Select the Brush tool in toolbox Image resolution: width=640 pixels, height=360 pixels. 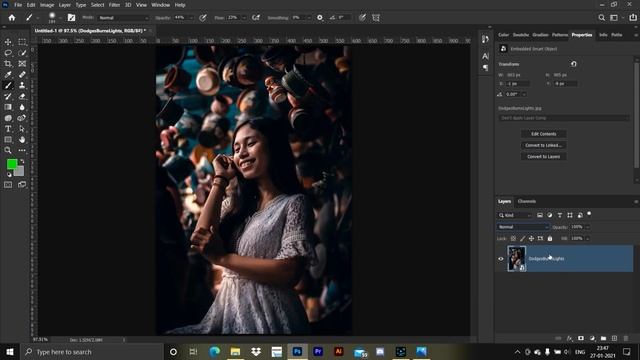[8, 85]
